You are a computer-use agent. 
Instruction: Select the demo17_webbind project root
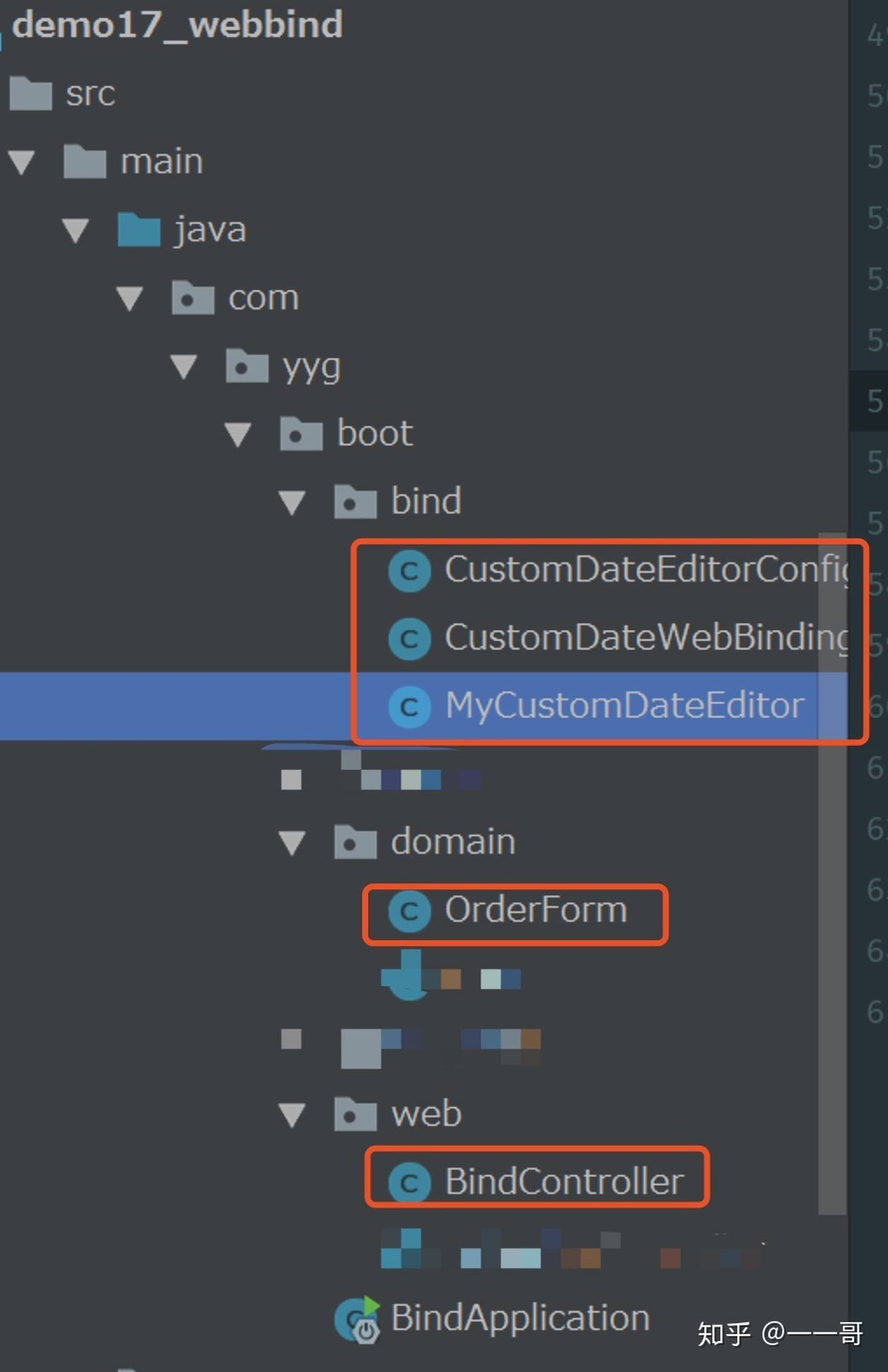(x=178, y=25)
